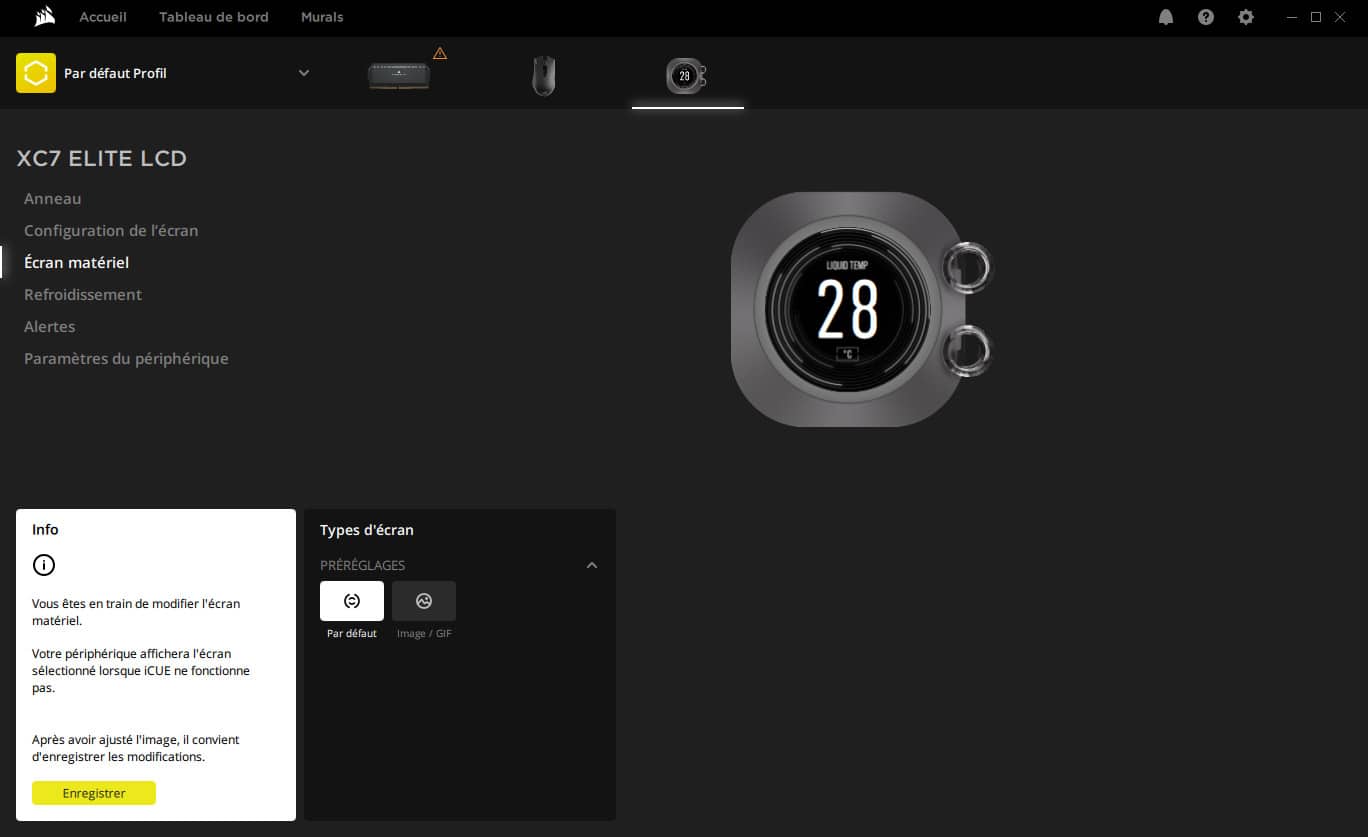Viewport: 1368px width, 837px height.
Task: Click the Par défaut Profil name
Action: (115, 73)
